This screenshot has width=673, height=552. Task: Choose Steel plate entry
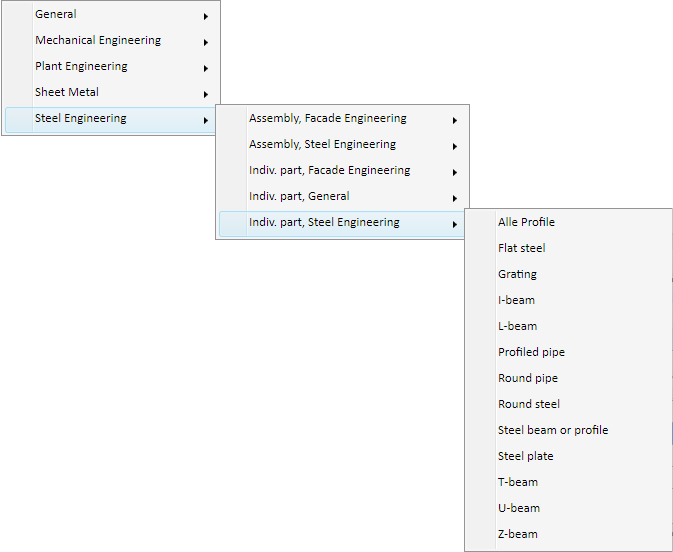(x=569, y=456)
